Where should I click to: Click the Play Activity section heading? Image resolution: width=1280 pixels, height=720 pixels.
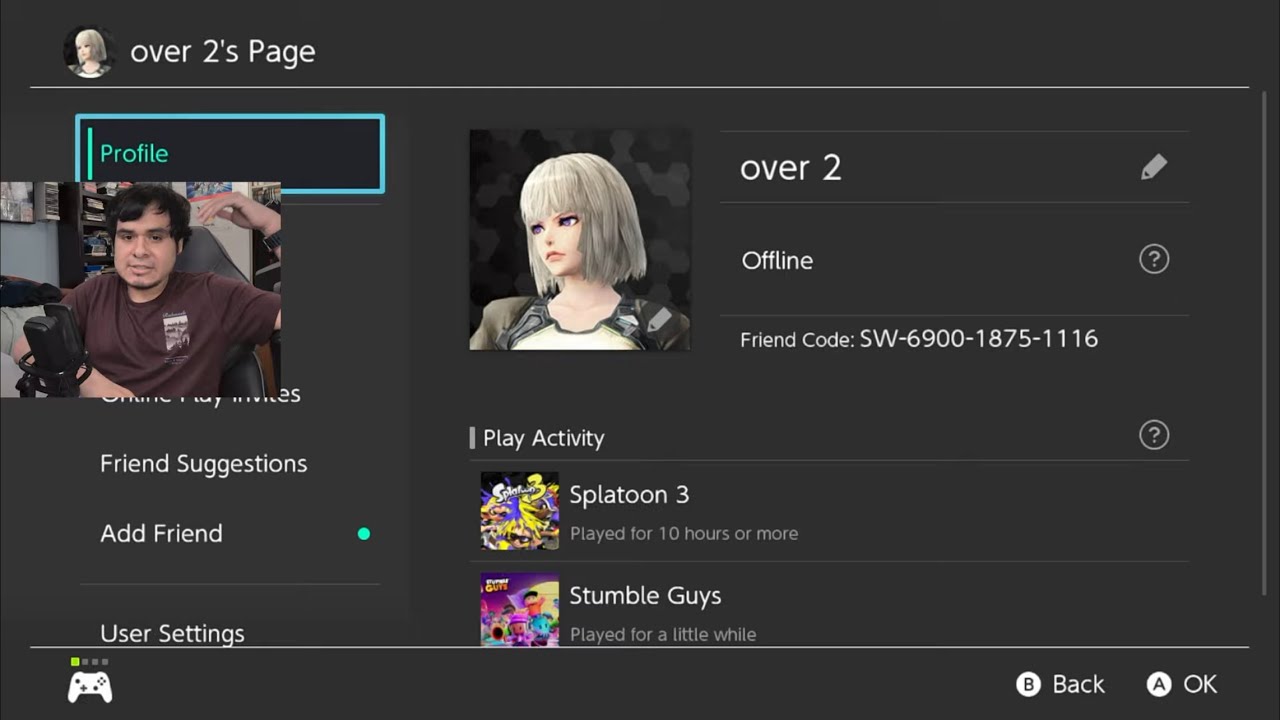(x=543, y=438)
